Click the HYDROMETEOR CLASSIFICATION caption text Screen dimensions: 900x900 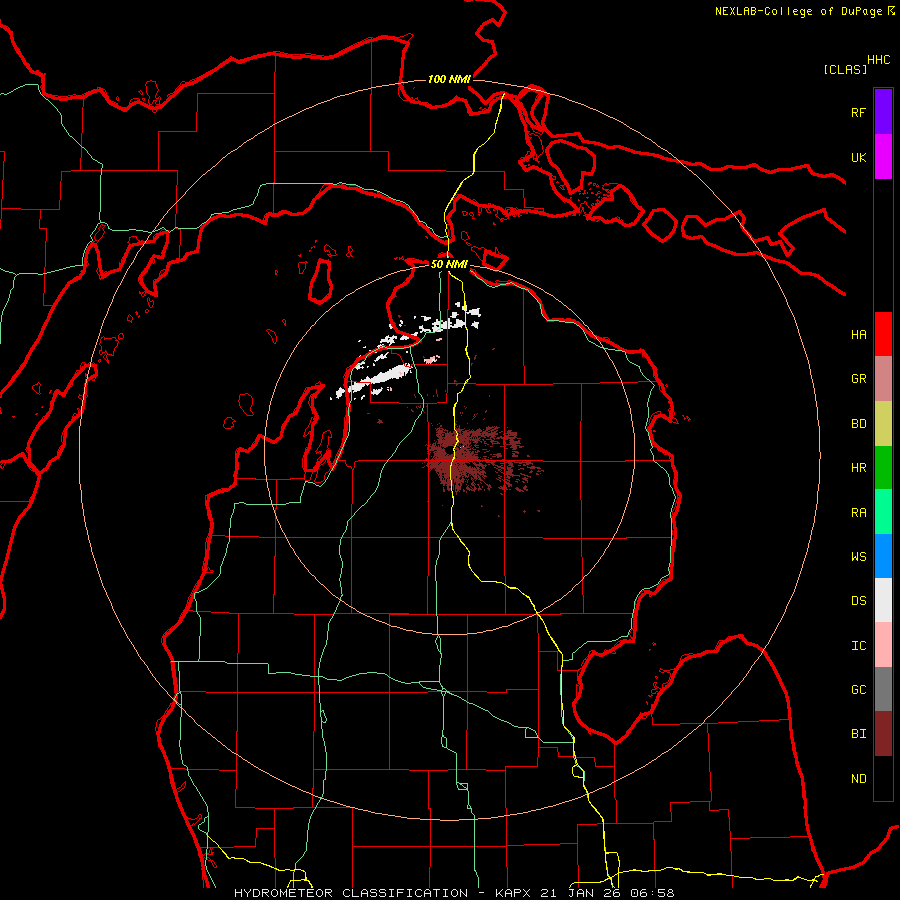click(x=351, y=893)
